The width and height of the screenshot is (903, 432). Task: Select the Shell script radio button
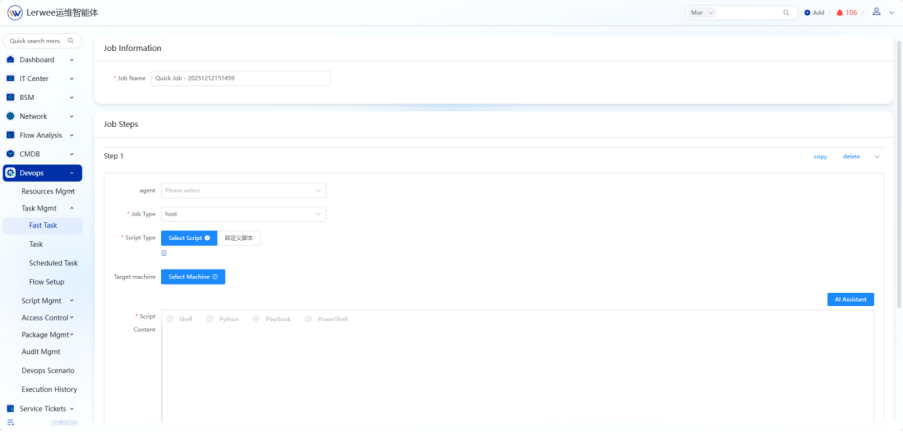click(170, 319)
